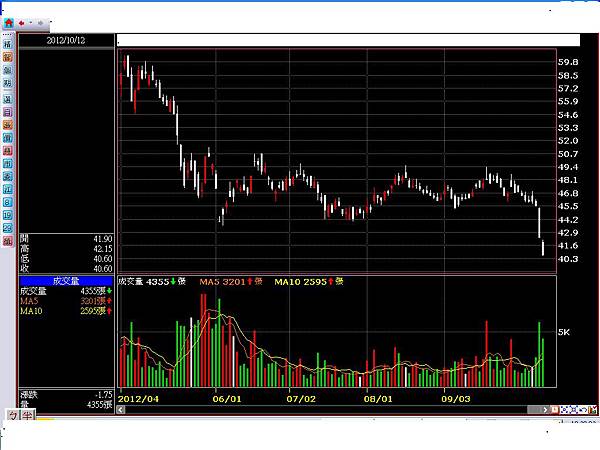Click the orange icon below the purple 日 icon

[x=8, y=125]
